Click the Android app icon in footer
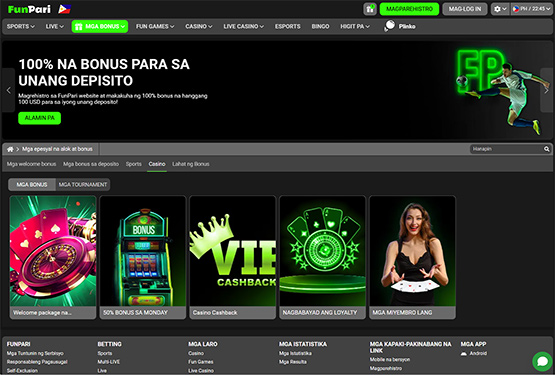Viewport: 555px width, 375px height. [464, 353]
